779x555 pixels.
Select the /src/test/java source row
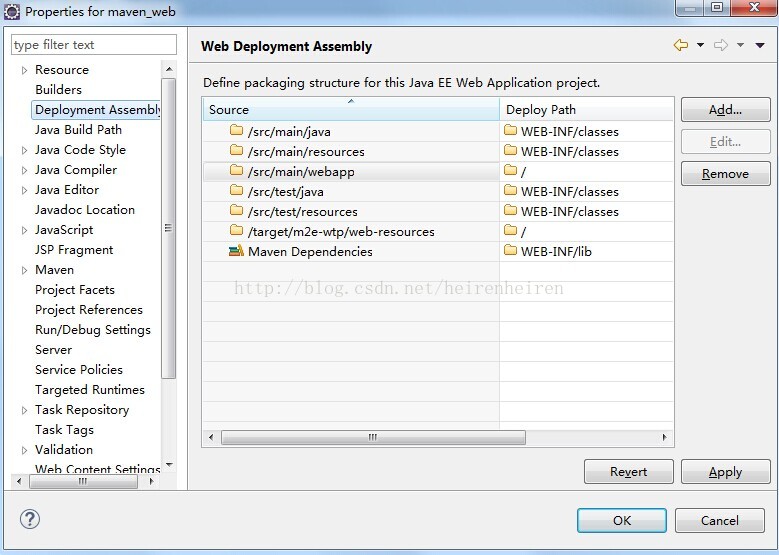(351, 191)
